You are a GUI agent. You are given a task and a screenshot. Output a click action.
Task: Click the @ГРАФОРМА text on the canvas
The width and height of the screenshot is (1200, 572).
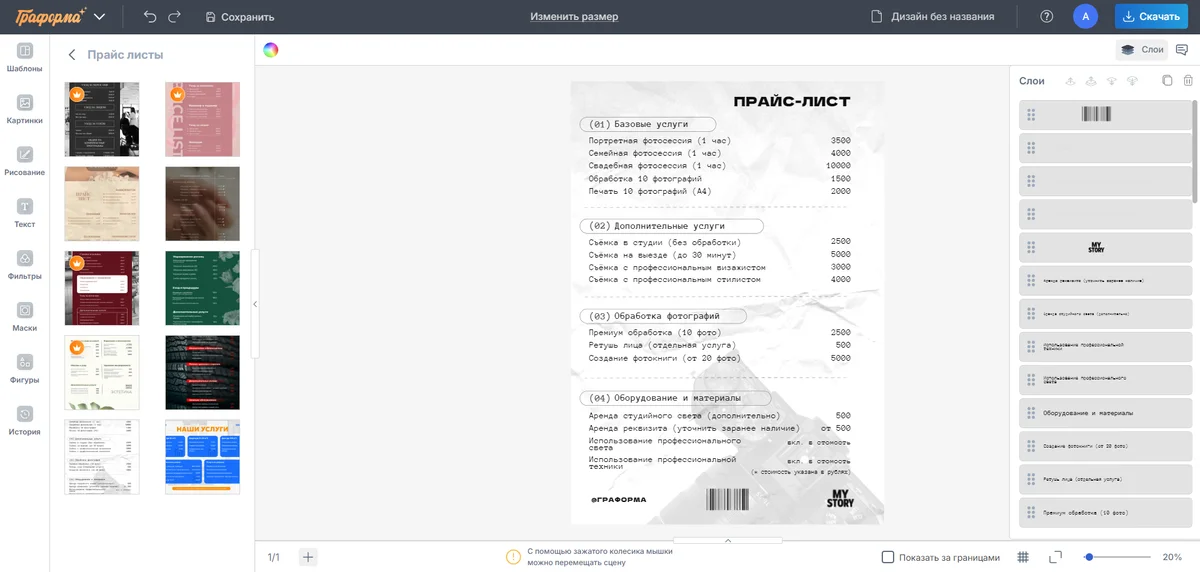618,499
